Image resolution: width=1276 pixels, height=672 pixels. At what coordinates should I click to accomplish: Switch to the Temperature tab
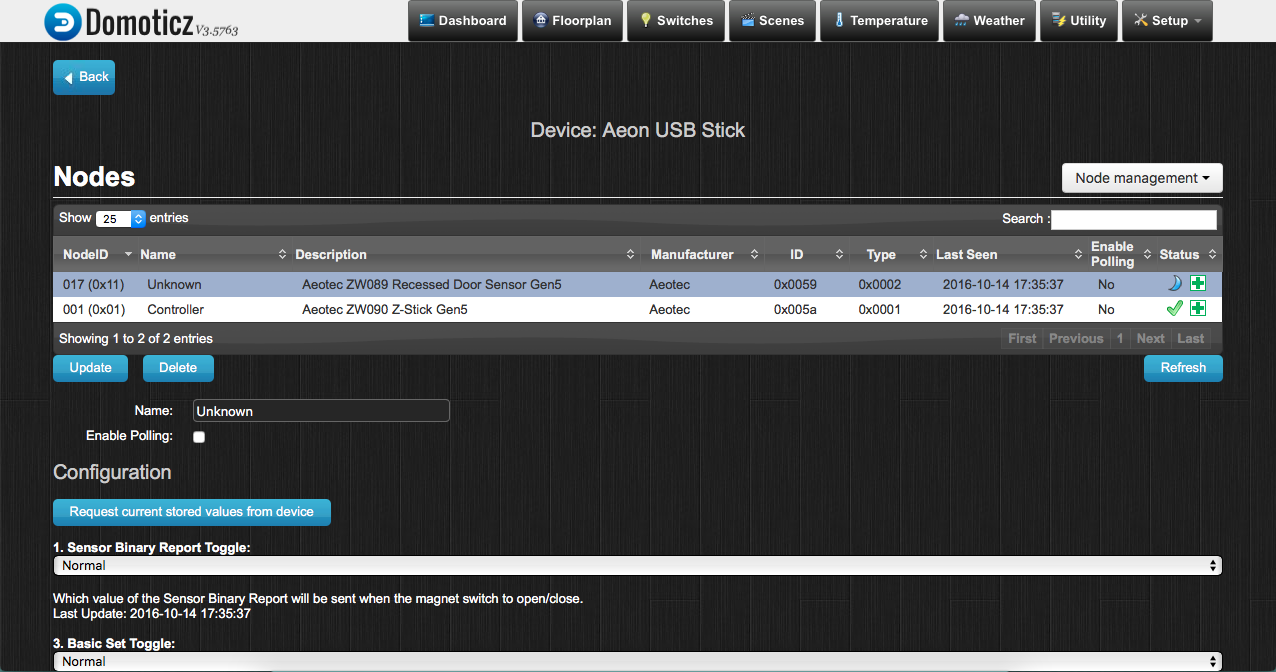coord(881,20)
